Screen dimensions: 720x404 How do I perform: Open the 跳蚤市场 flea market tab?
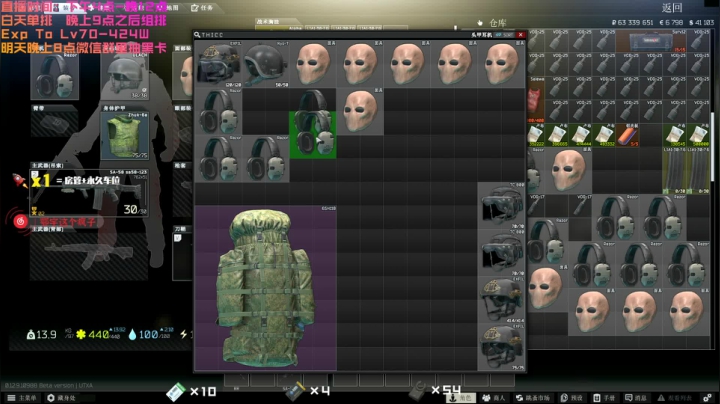[x=533, y=398]
